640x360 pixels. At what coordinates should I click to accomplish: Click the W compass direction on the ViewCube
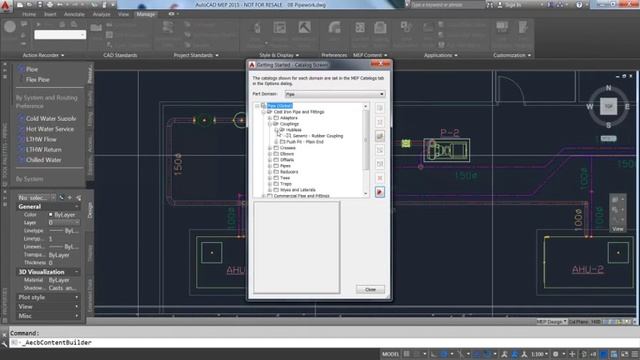(589, 107)
